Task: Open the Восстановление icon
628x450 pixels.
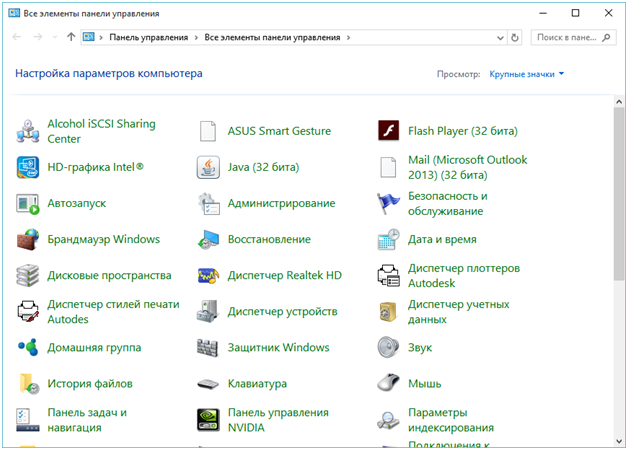Action: tap(208, 239)
